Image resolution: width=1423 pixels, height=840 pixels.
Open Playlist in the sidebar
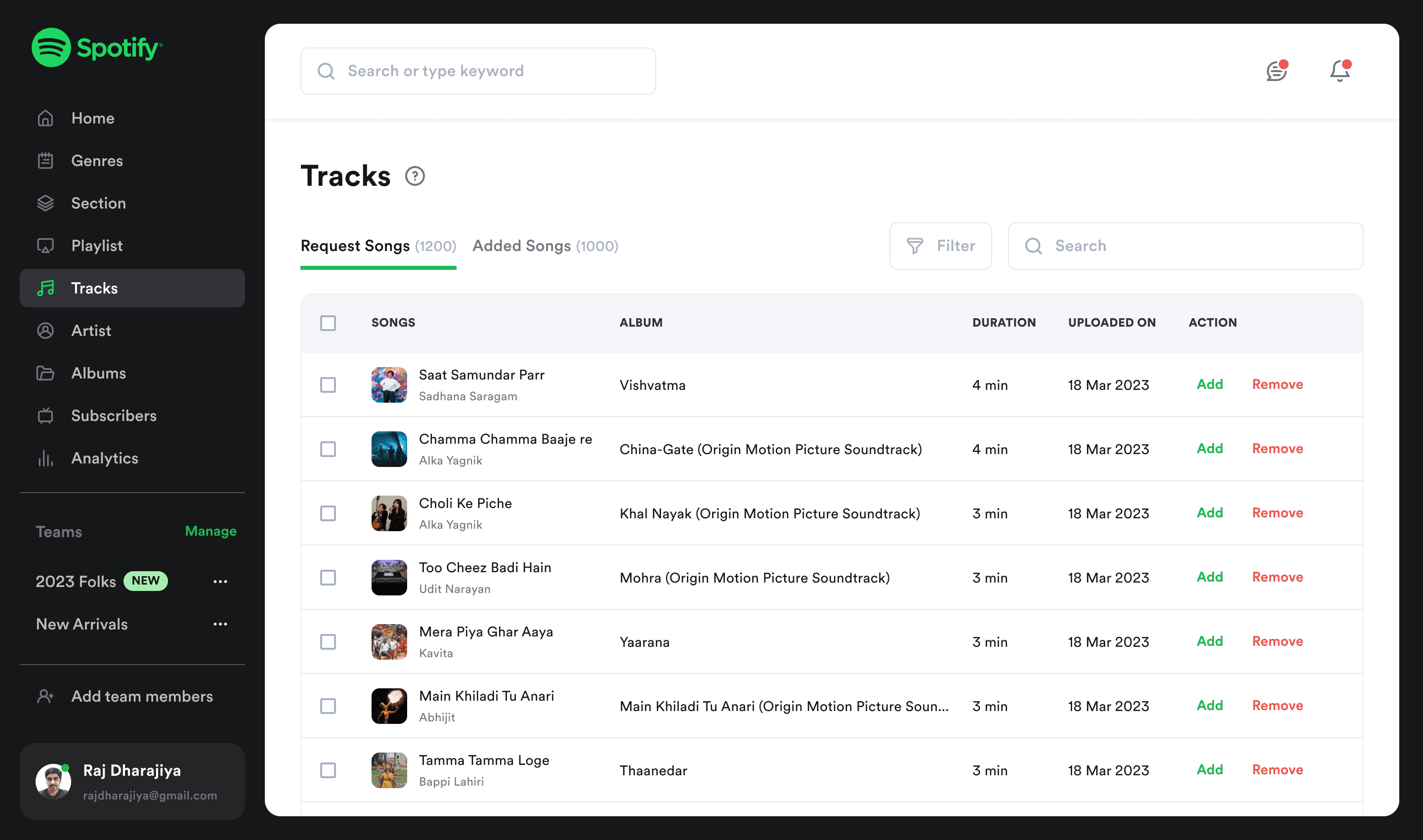click(132, 246)
